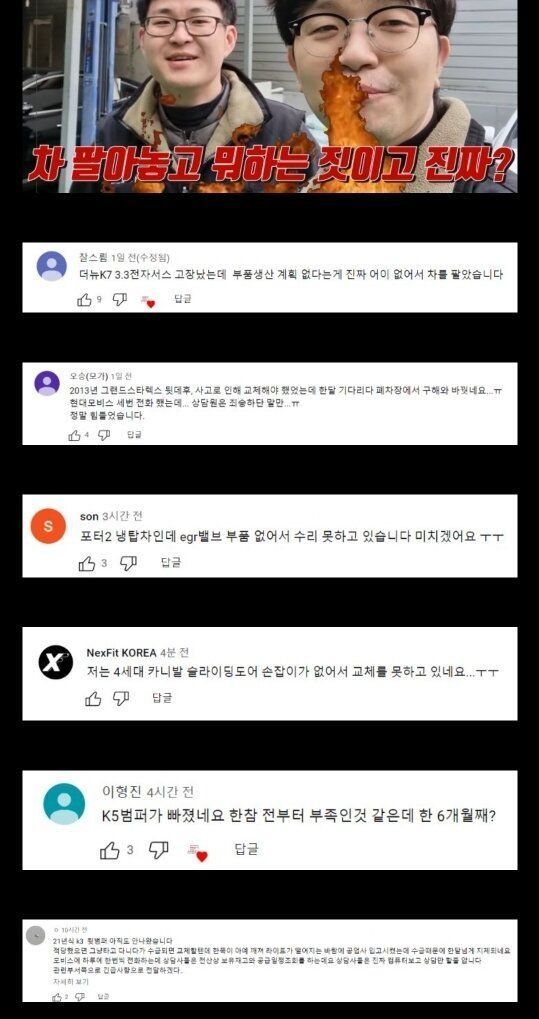Dislike NexFit KOREA's comment
The image size is (539, 1019).
(x=121, y=699)
